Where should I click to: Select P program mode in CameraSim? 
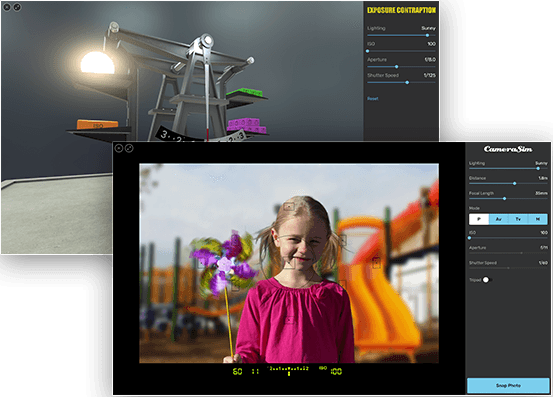click(x=479, y=219)
